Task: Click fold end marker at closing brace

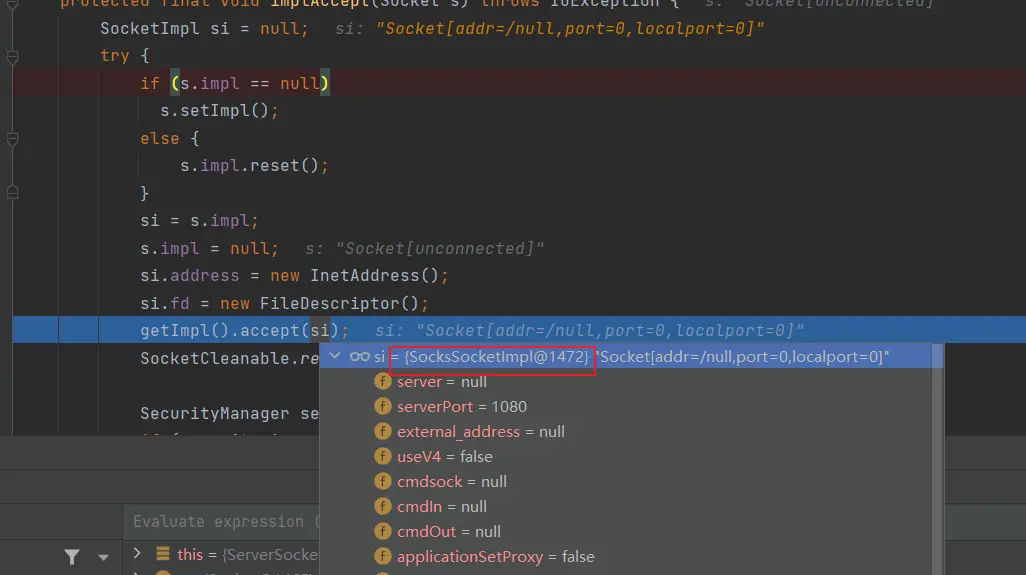Action: [12, 193]
